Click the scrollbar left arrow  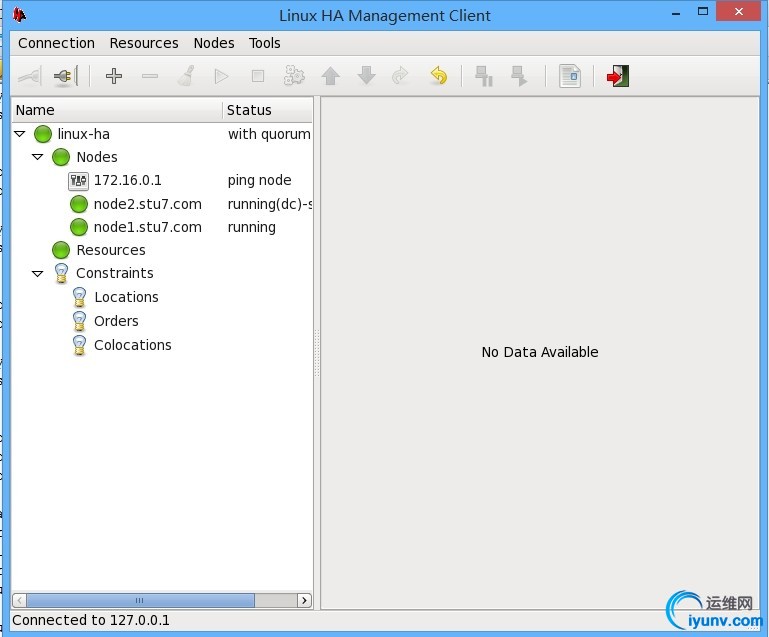coord(19,600)
